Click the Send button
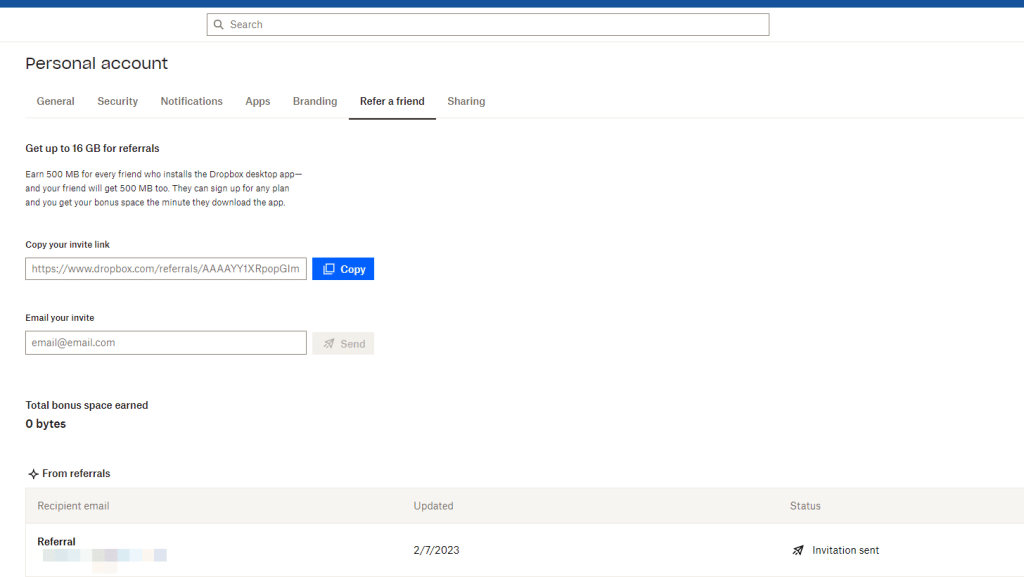Screen dimensions: 1024x577 click(343, 342)
